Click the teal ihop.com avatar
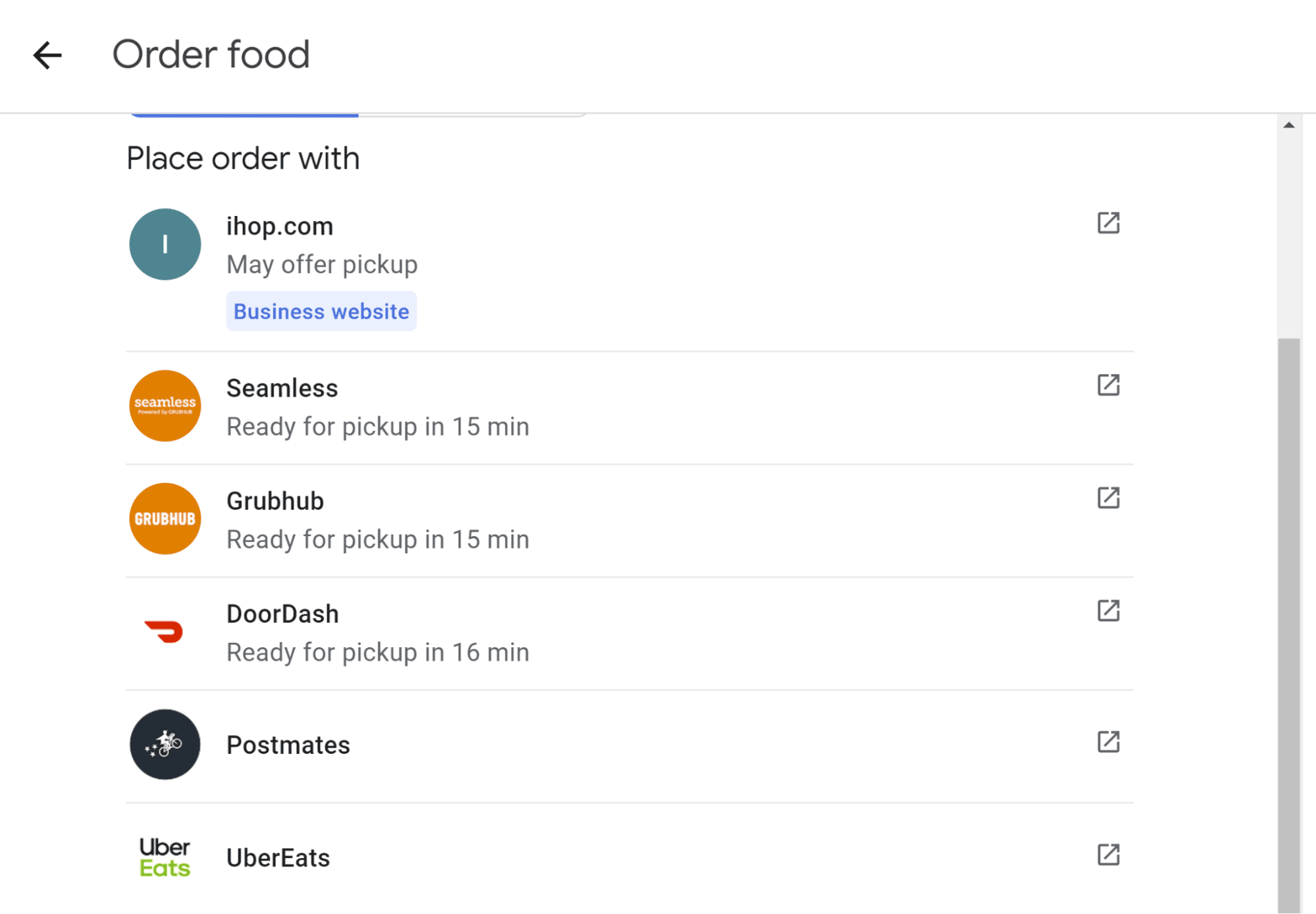Image resolution: width=1316 pixels, height=914 pixels. point(165,244)
